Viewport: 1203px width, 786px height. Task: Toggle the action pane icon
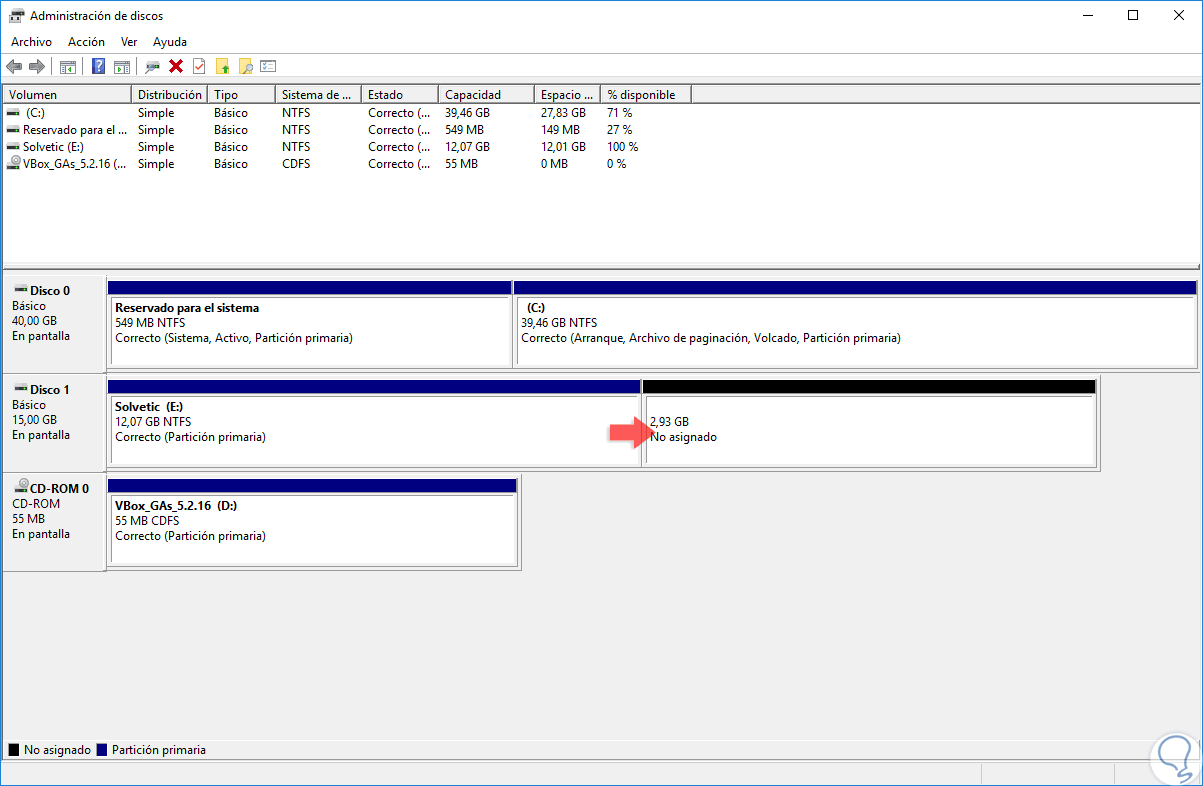click(x=122, y=66)
